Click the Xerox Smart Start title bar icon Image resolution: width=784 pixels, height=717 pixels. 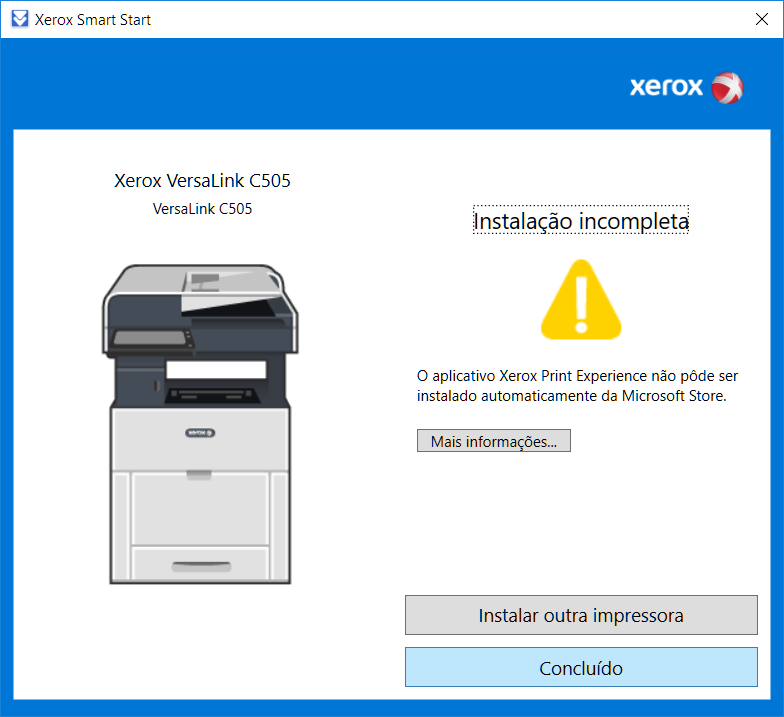(x=20, y=19)
